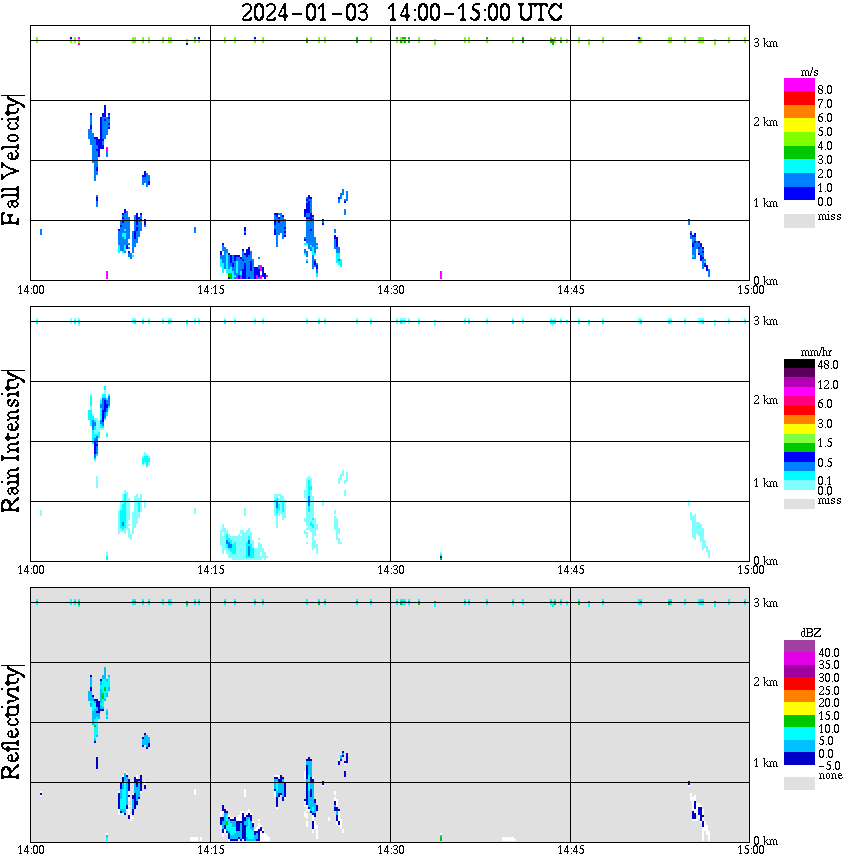
Task: Click the top purple swatch in the dBZ legend
Action: click(799, 646)
